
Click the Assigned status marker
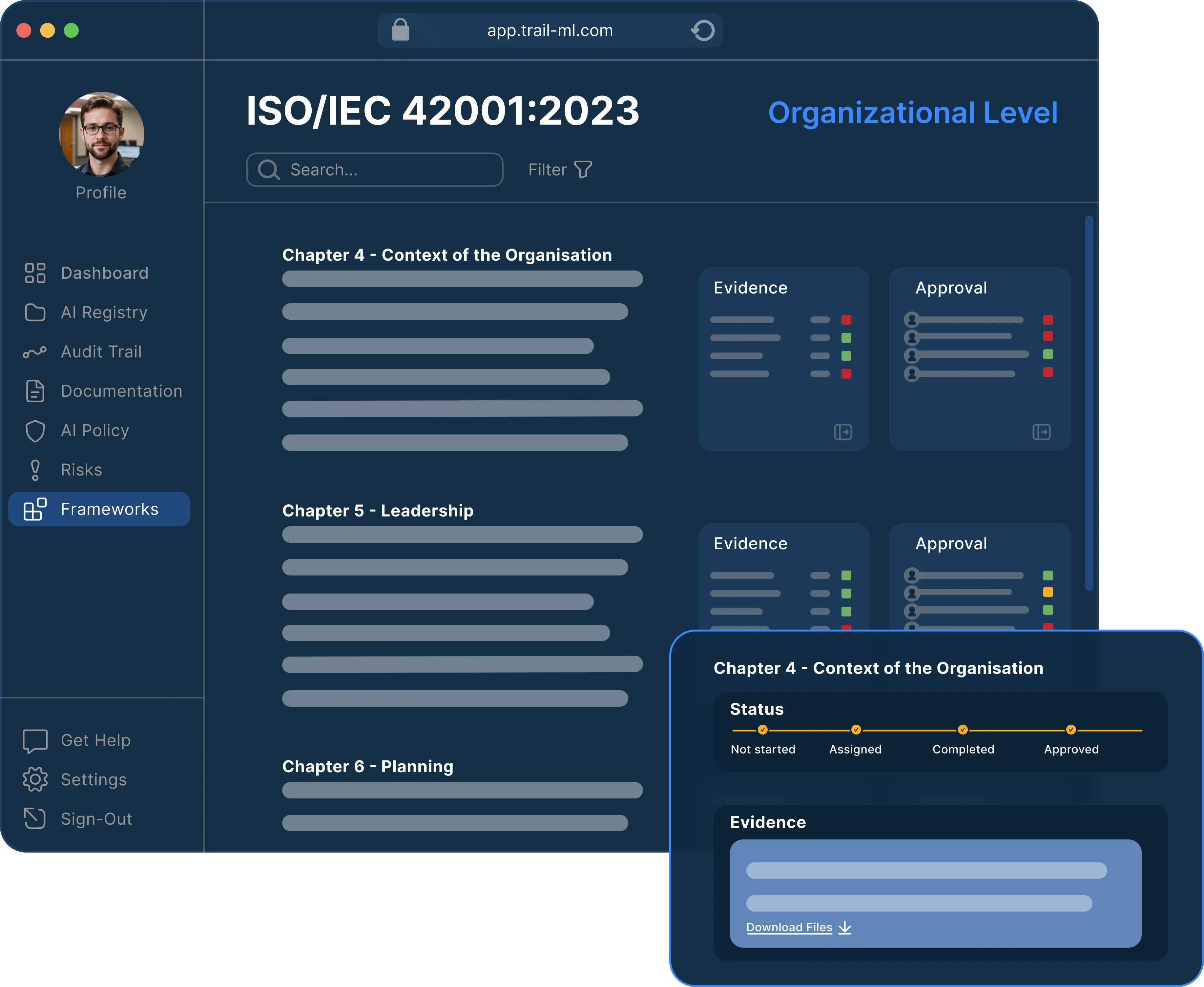tap(856, 730)
